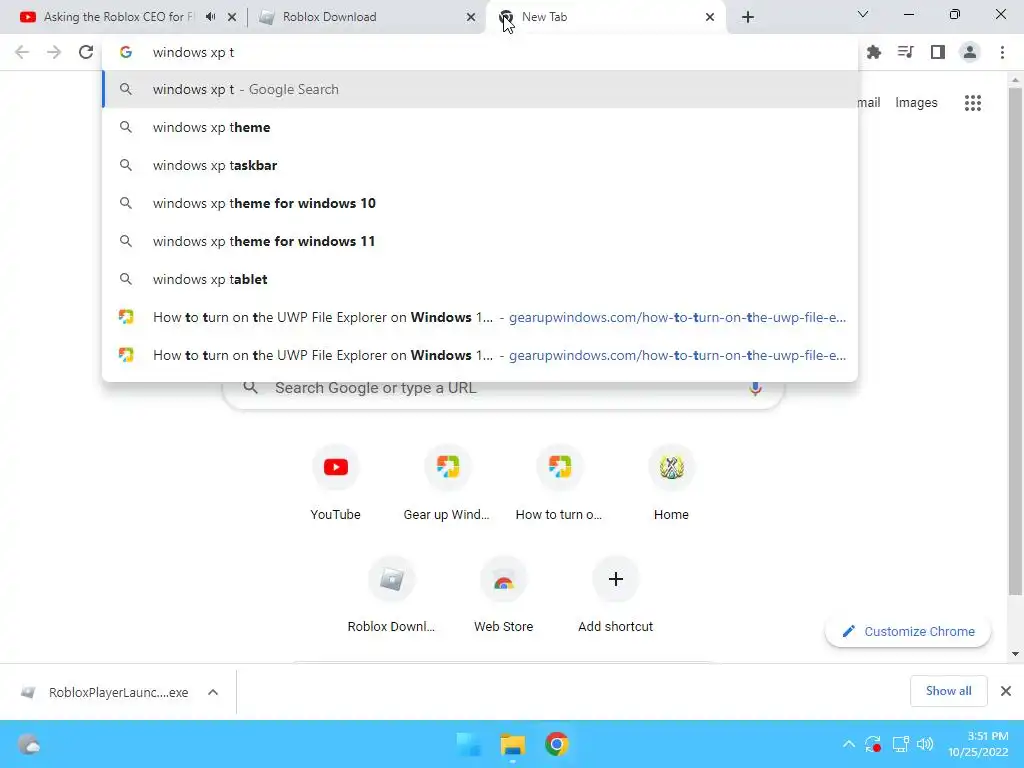
Task: Select the "windows xp t - Google Search" suggestion
Action: click(480, 89)
